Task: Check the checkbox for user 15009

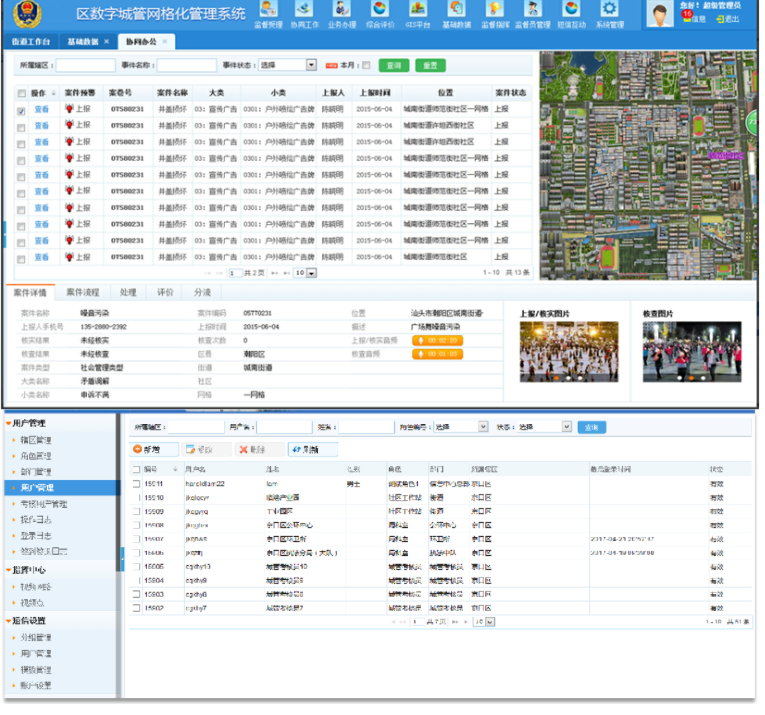Action: 137,512
